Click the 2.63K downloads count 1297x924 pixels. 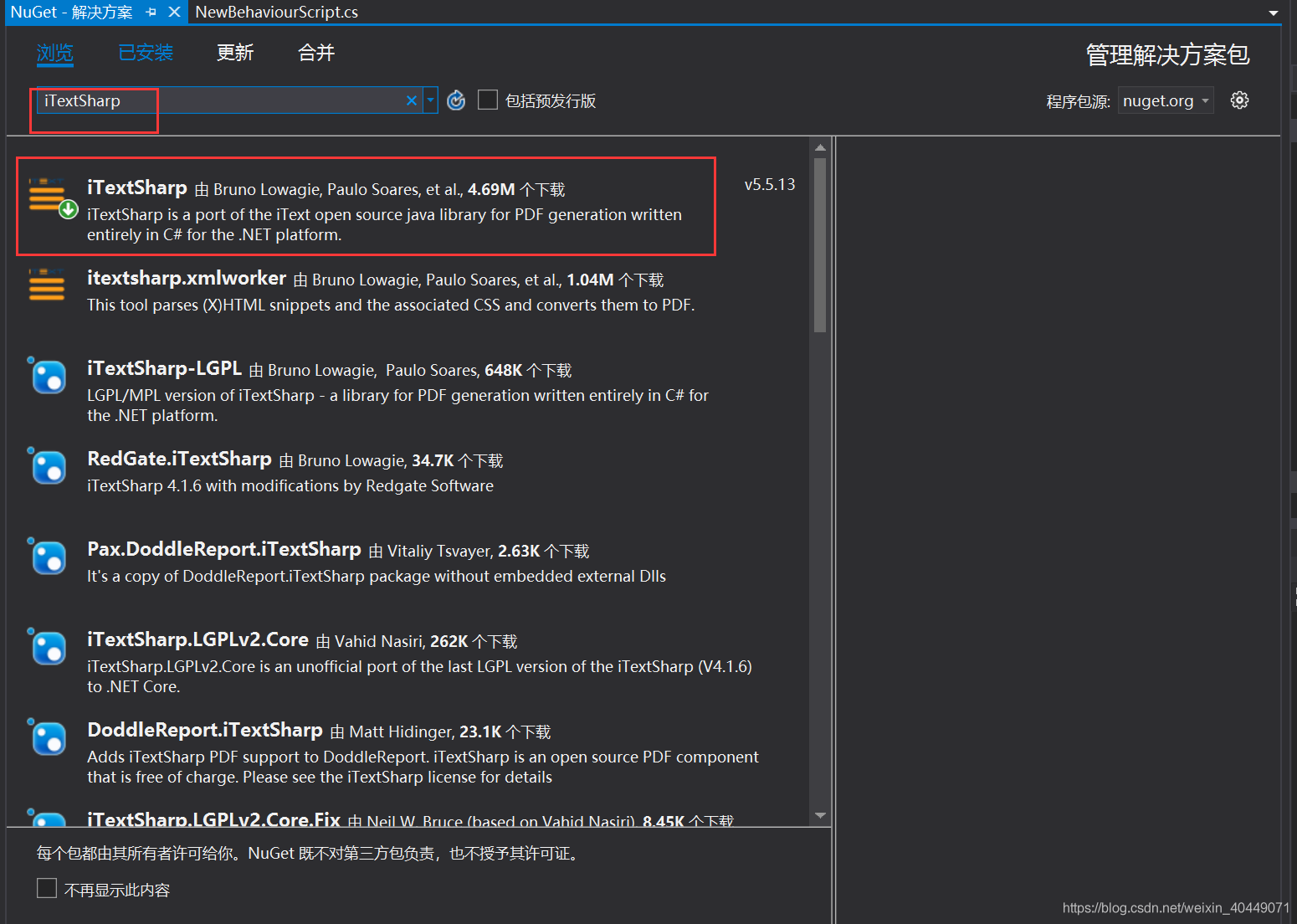coord(519,551)
